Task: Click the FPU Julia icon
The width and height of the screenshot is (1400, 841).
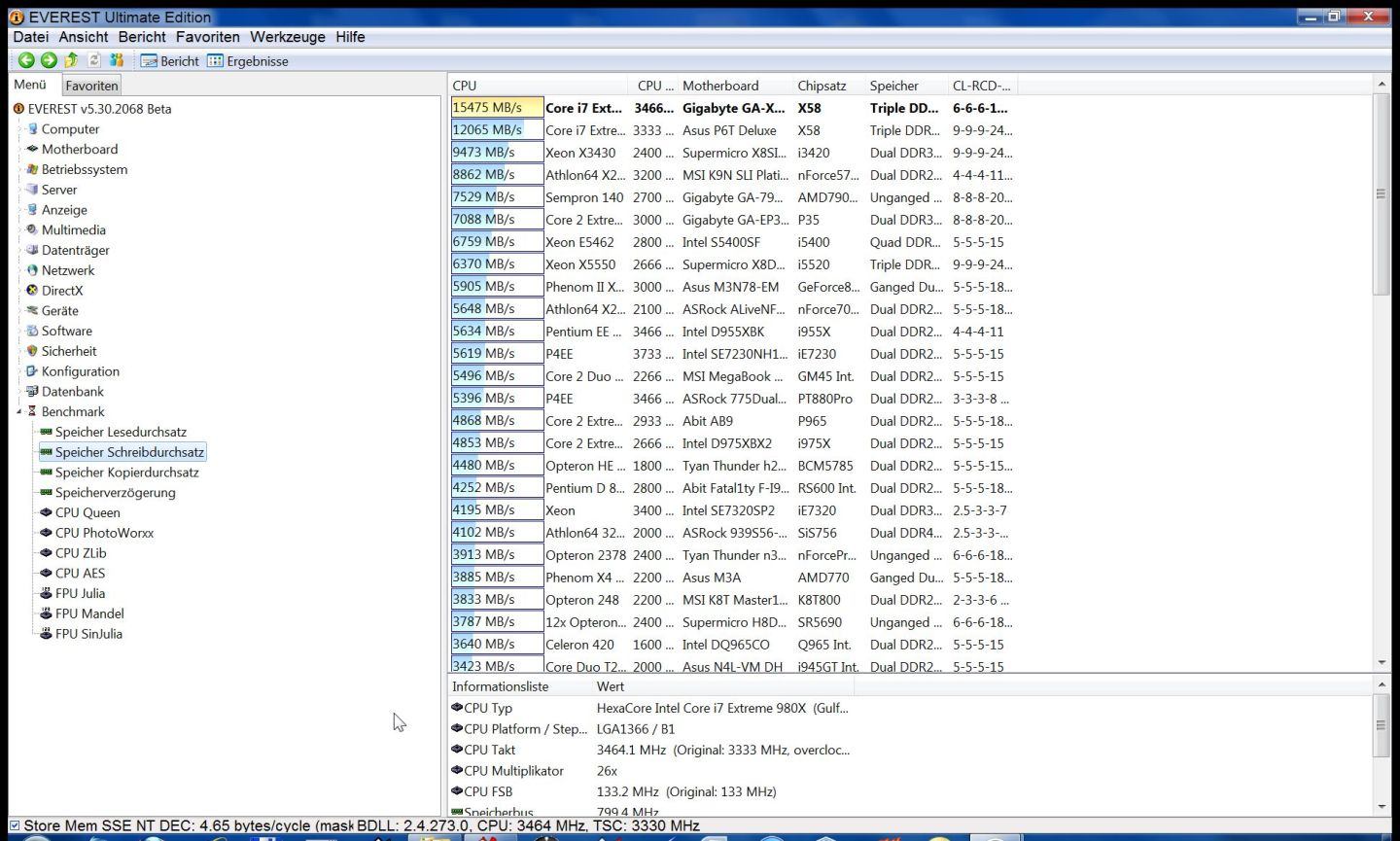Action: tap(46, 593)
